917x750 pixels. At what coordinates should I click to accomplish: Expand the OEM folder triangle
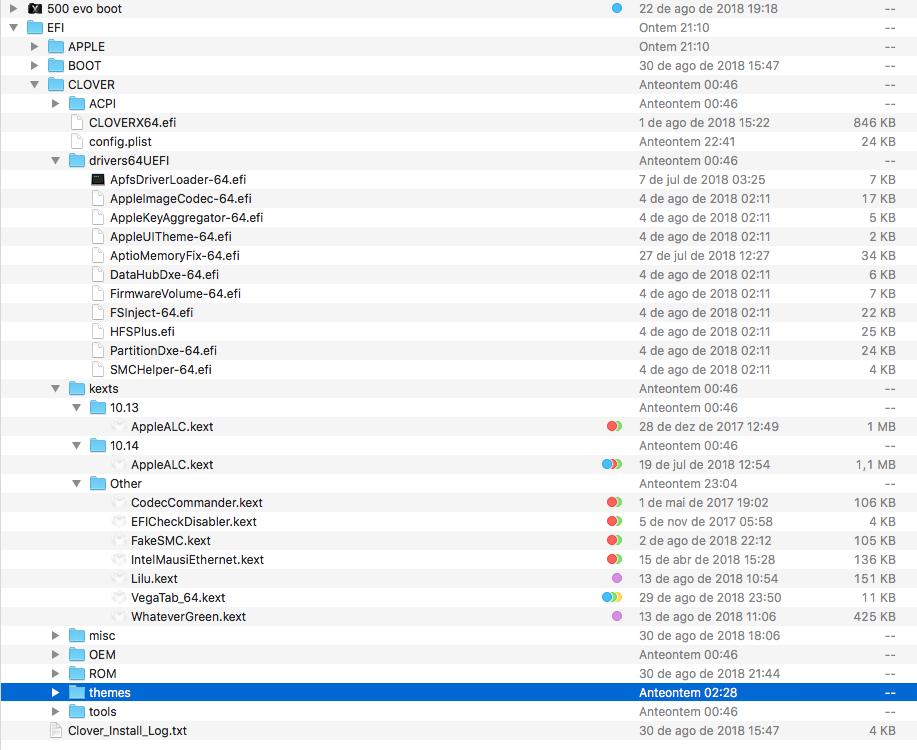56,655
